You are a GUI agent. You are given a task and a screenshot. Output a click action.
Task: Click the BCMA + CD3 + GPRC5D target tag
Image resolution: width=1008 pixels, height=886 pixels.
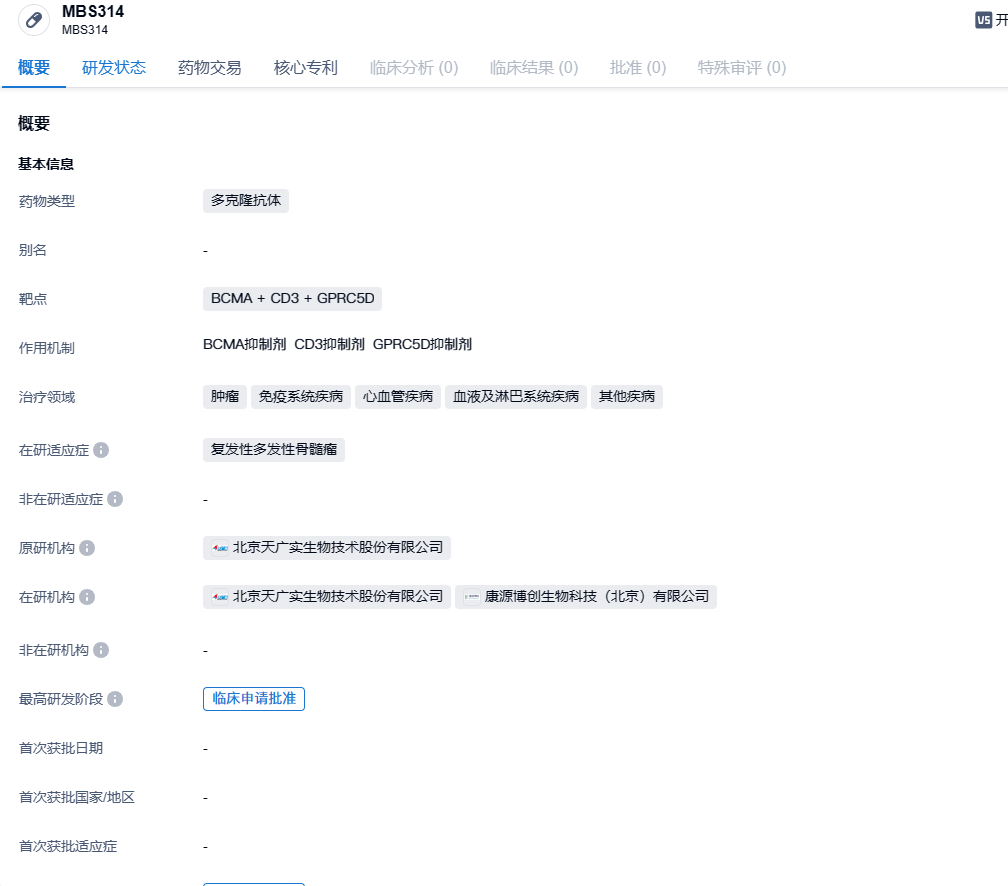[x=292, y=299]
